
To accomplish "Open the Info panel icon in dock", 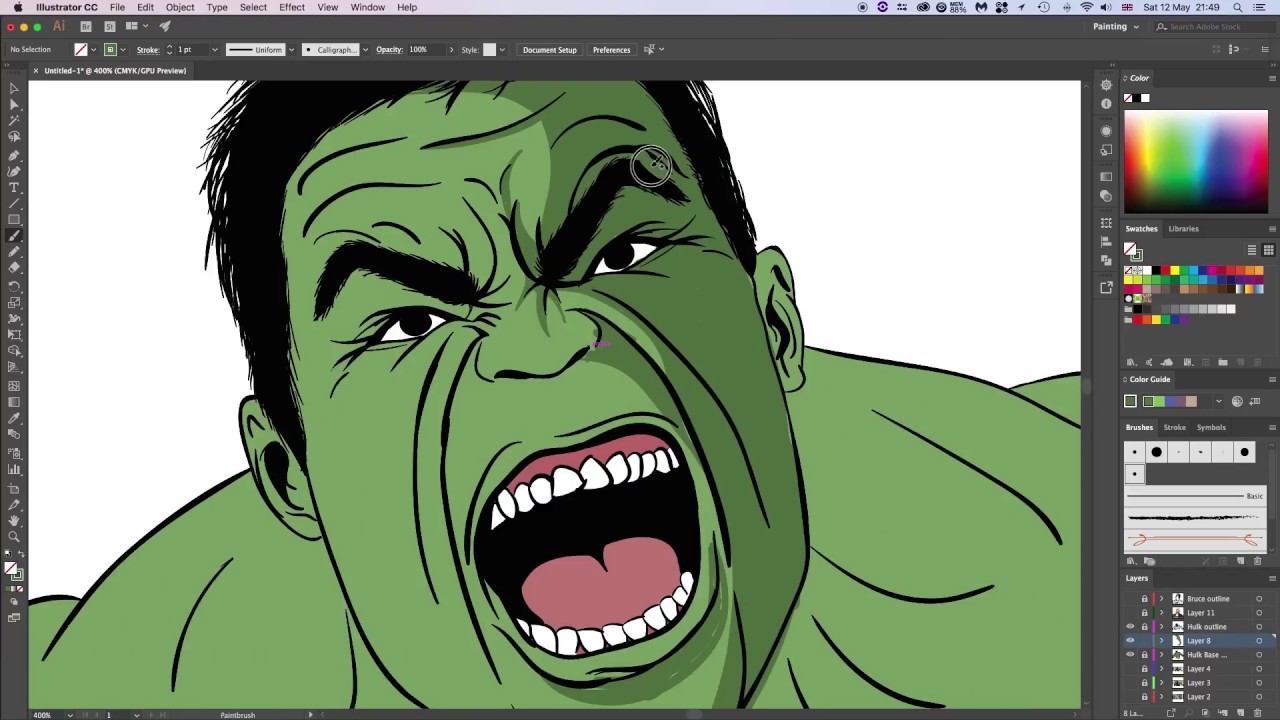I will pyautogui.click(x=1106, y=103).
